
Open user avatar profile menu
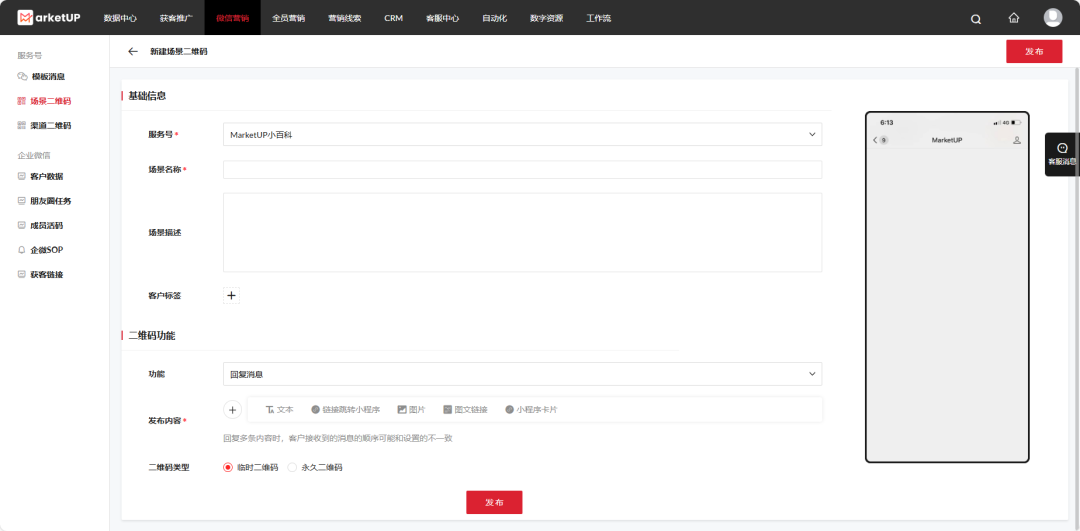tap(1053, 17)
